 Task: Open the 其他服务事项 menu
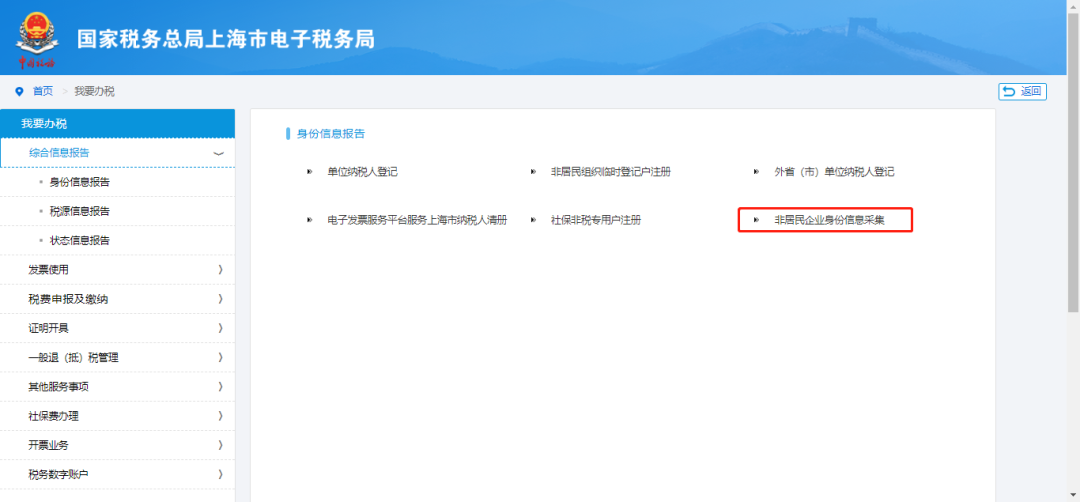click(117, 386)
